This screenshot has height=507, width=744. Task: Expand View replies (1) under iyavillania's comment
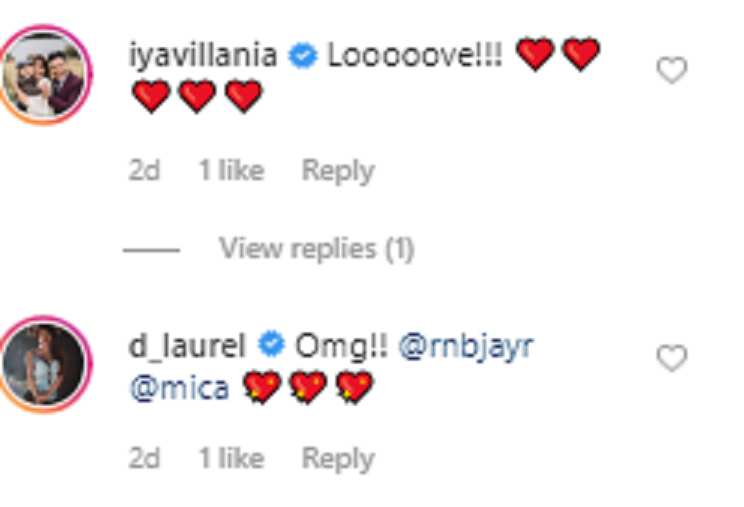[316, 249]
